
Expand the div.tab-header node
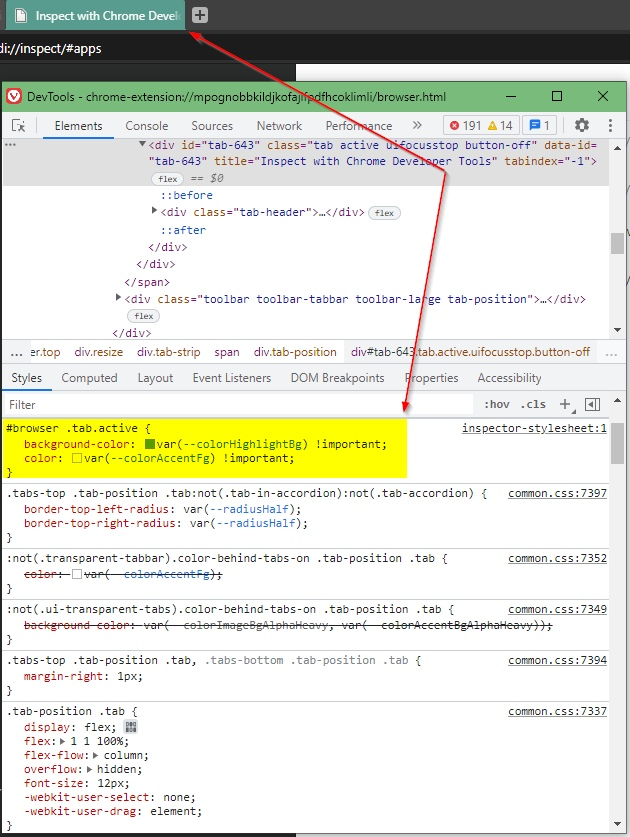(x=154, y=211)
